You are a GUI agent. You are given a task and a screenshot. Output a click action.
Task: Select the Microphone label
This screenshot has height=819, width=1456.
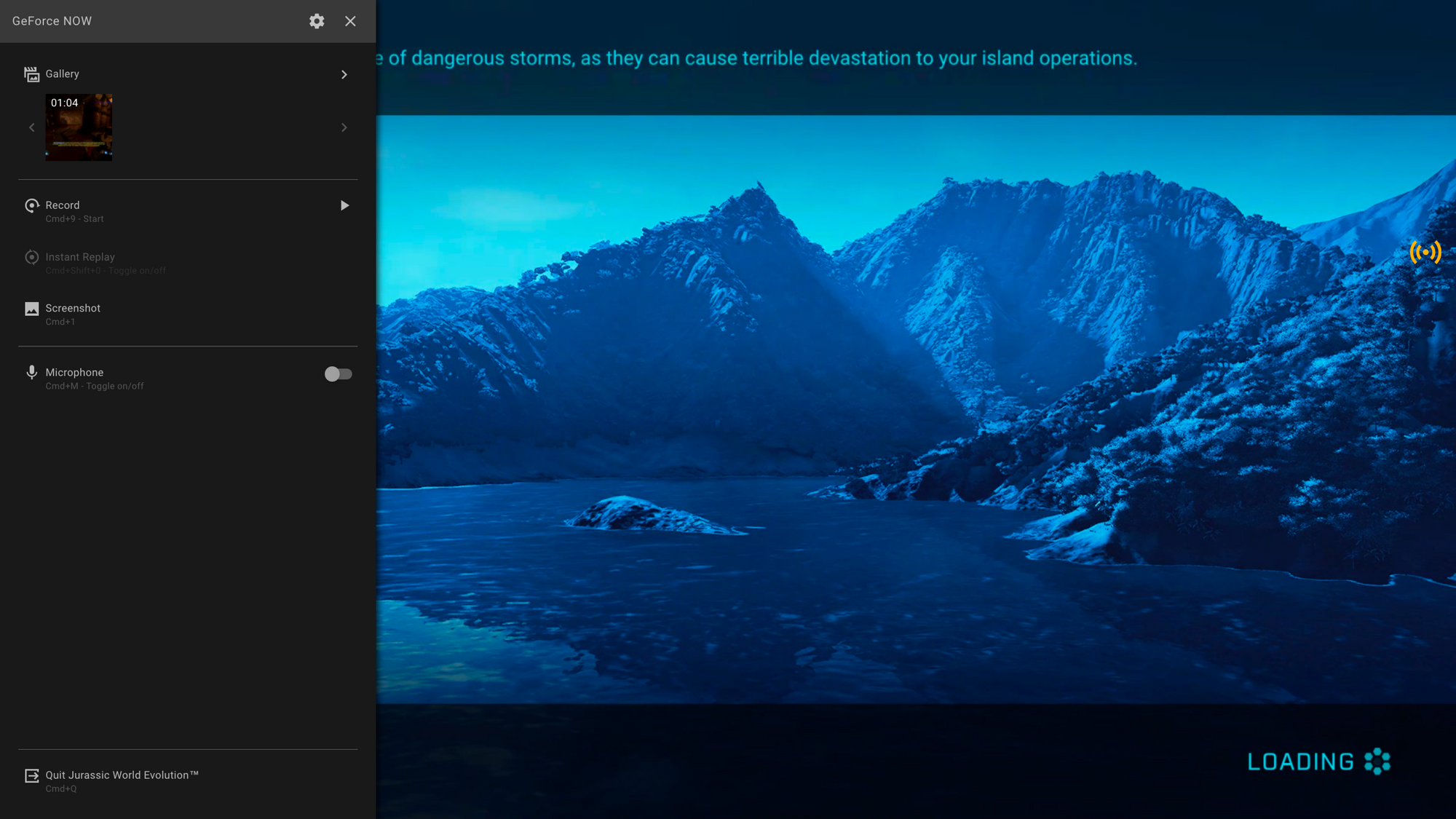click(74, 372)
